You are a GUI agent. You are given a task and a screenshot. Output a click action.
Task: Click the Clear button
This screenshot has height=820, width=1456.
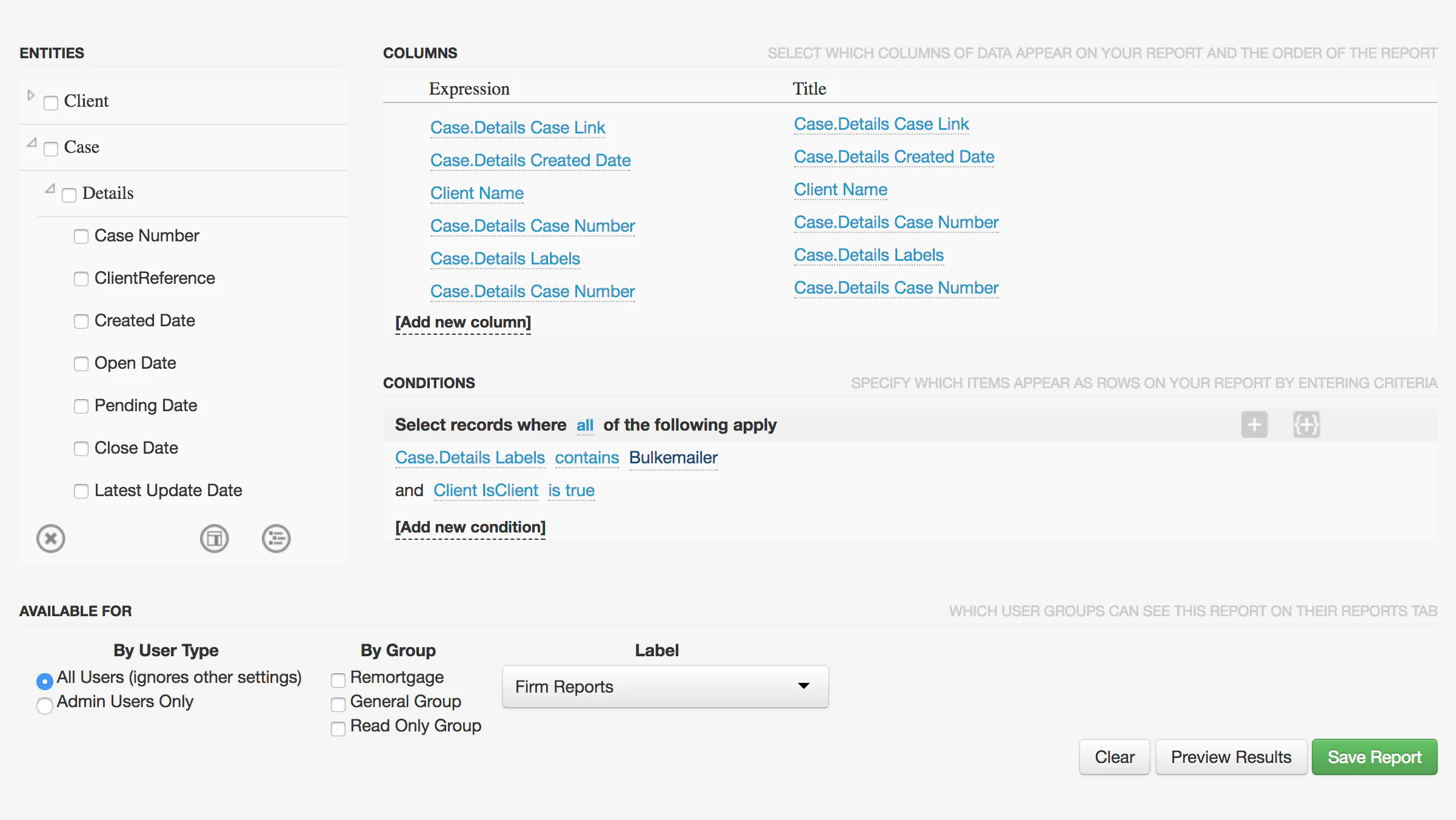pos(1114,756)
